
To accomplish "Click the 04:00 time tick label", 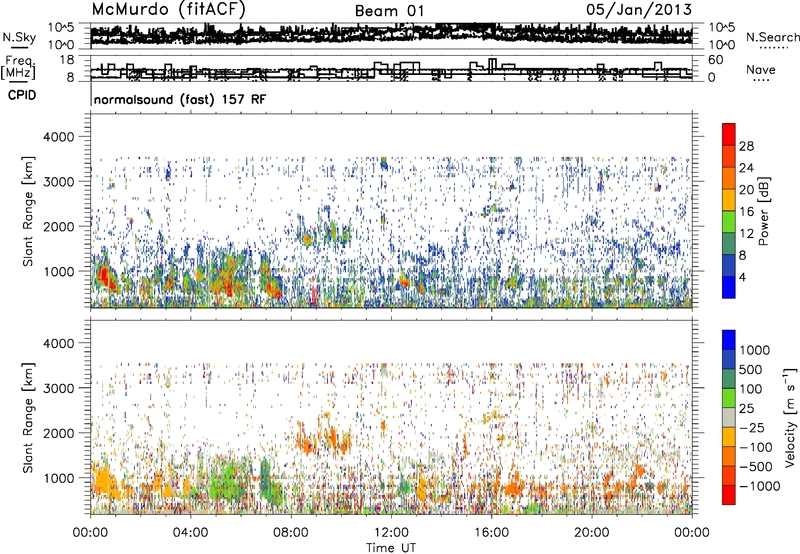I will (190, 533).
